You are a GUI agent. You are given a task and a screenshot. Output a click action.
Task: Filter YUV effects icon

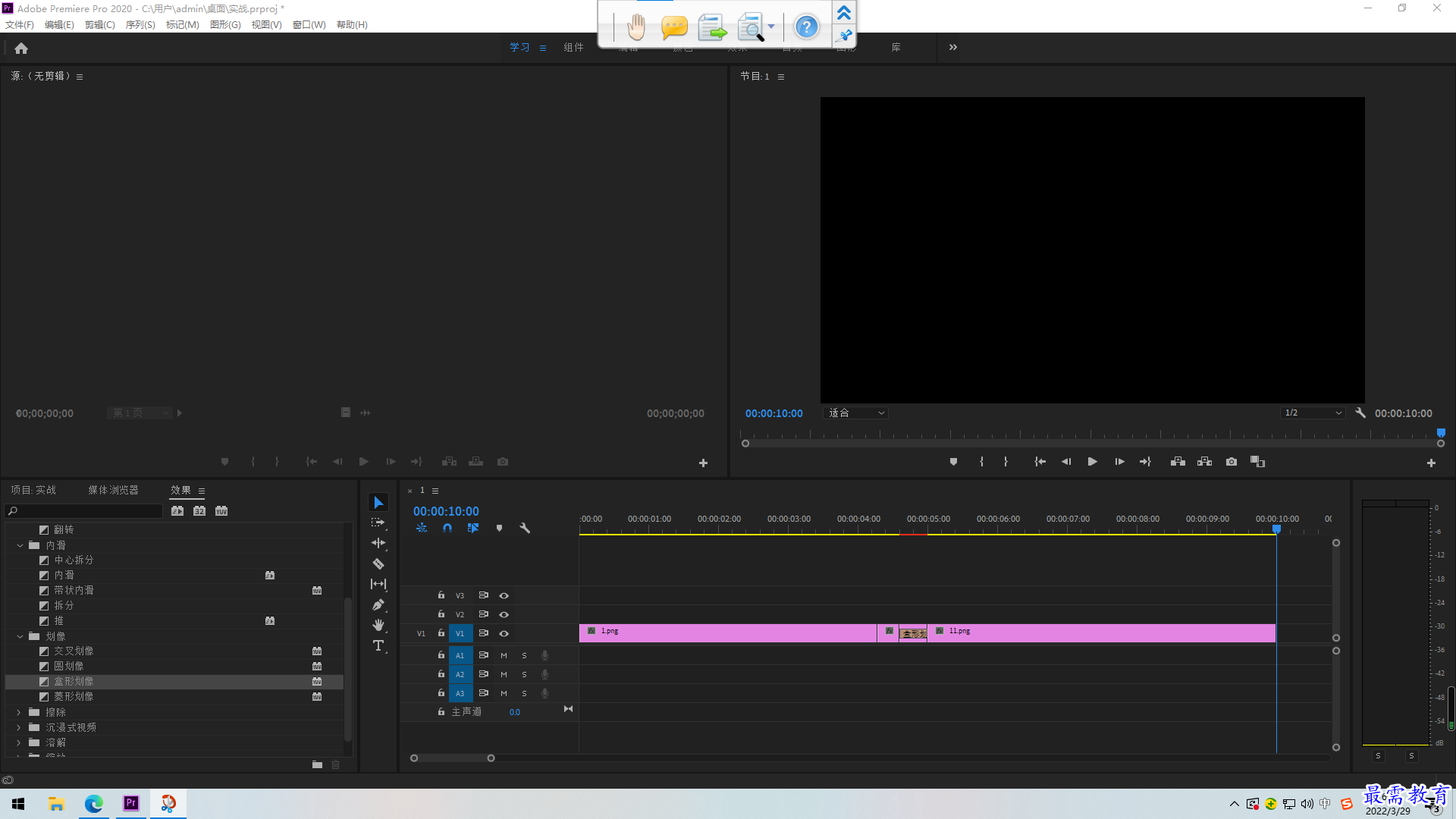[x=221, y=510]
